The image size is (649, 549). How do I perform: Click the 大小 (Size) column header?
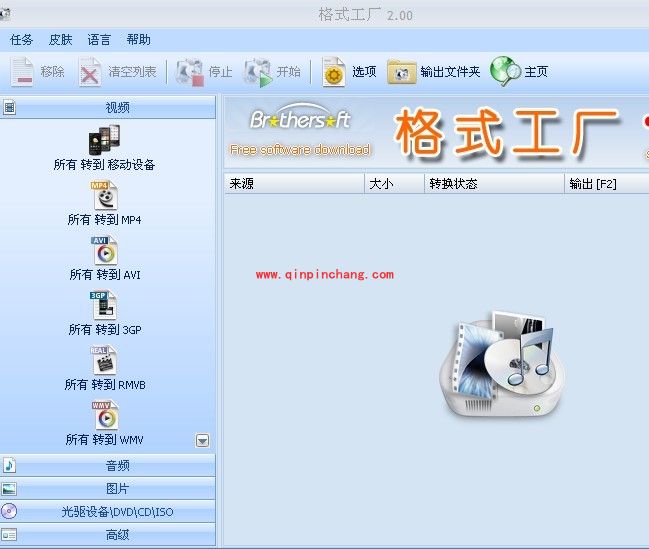(394, 183)
